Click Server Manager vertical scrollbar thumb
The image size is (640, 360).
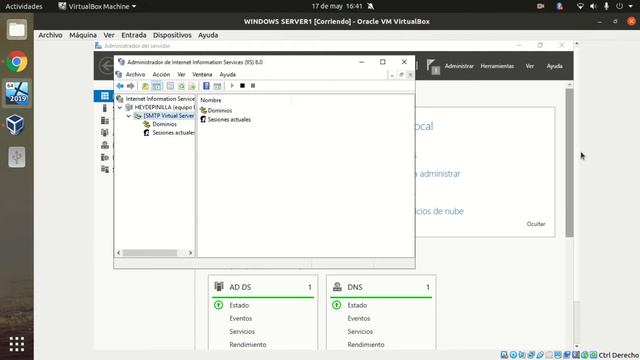point(569,162)
